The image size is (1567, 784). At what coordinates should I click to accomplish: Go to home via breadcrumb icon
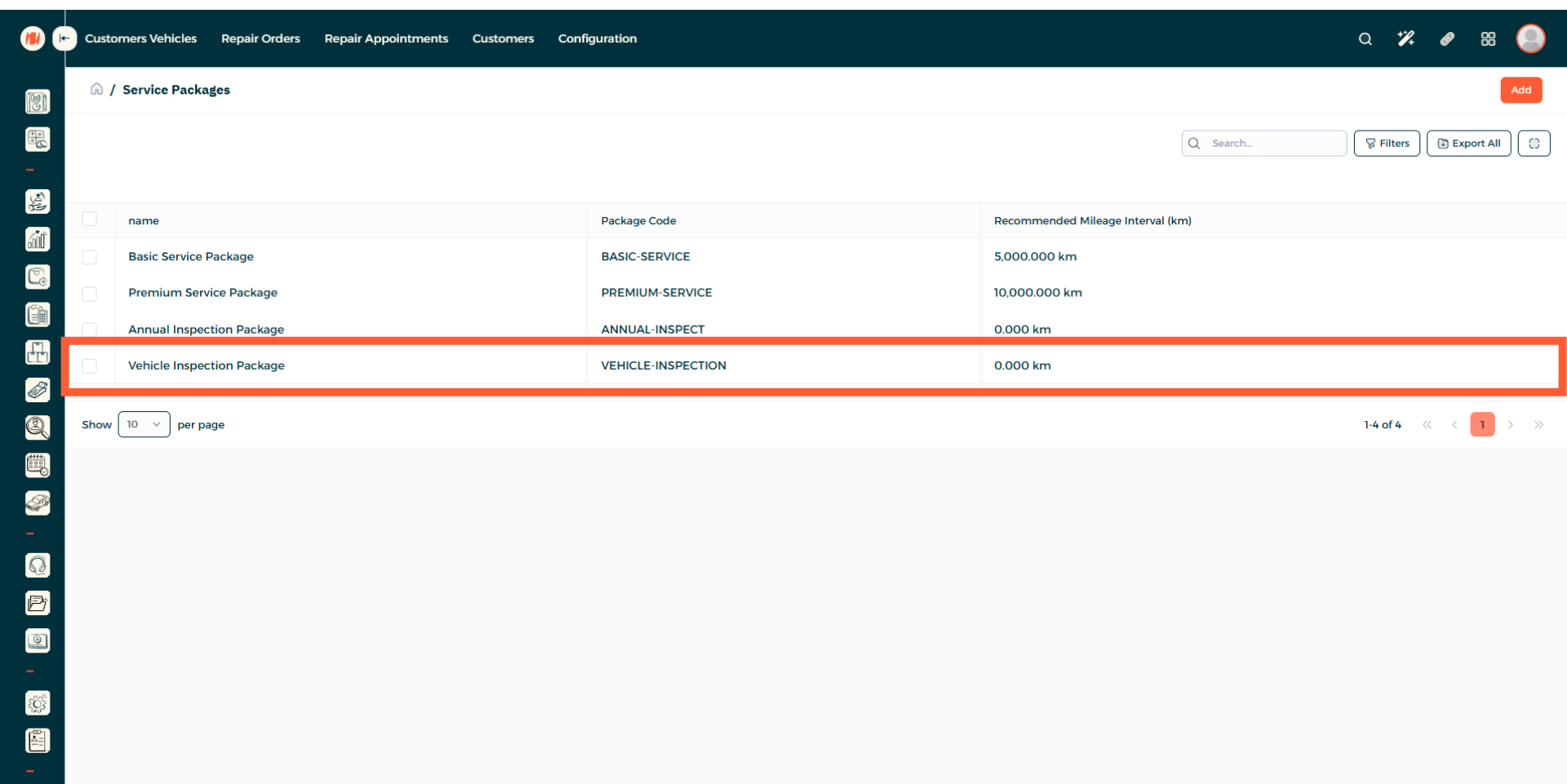(96, 89)
